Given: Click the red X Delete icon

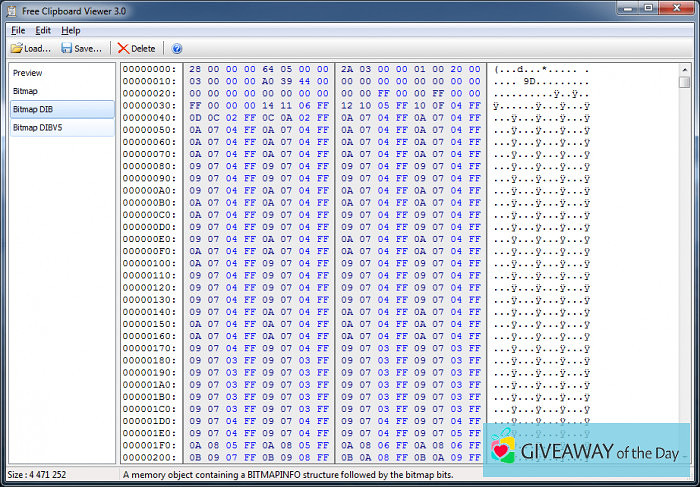Looking at the screenshot, I should 123,49.
